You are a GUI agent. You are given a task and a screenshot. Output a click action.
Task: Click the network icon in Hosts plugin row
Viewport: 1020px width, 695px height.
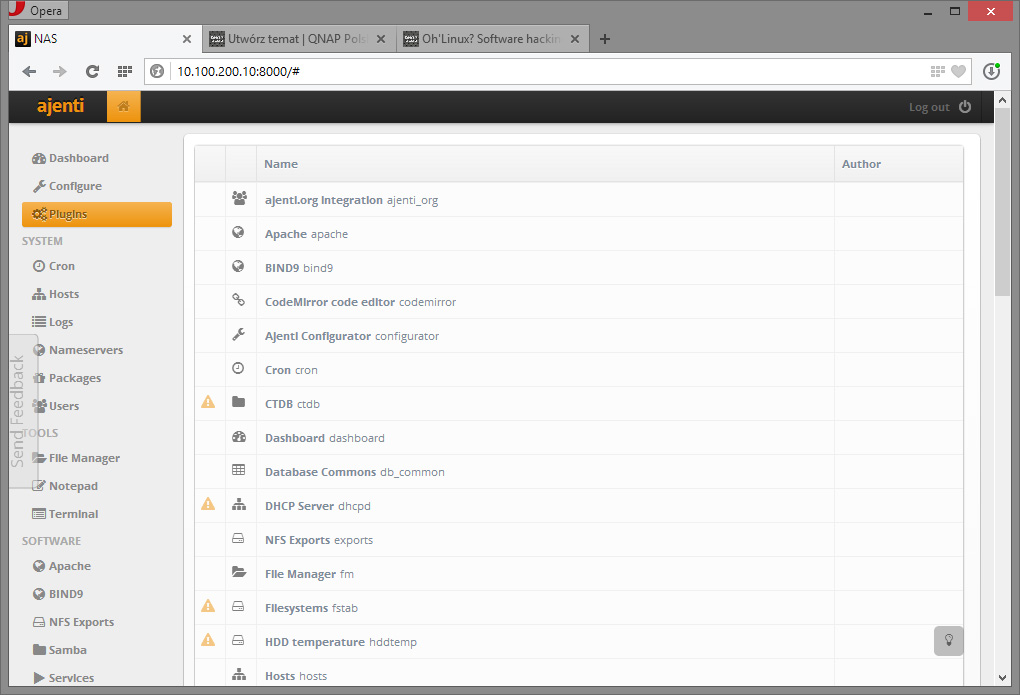[x=239, y=674]
